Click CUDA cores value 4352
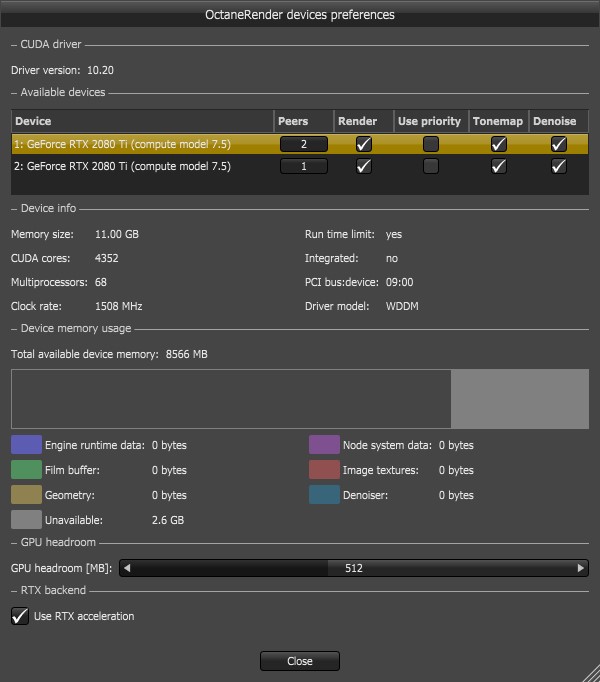The image size is (600, 682). click(x=107, y=258)
